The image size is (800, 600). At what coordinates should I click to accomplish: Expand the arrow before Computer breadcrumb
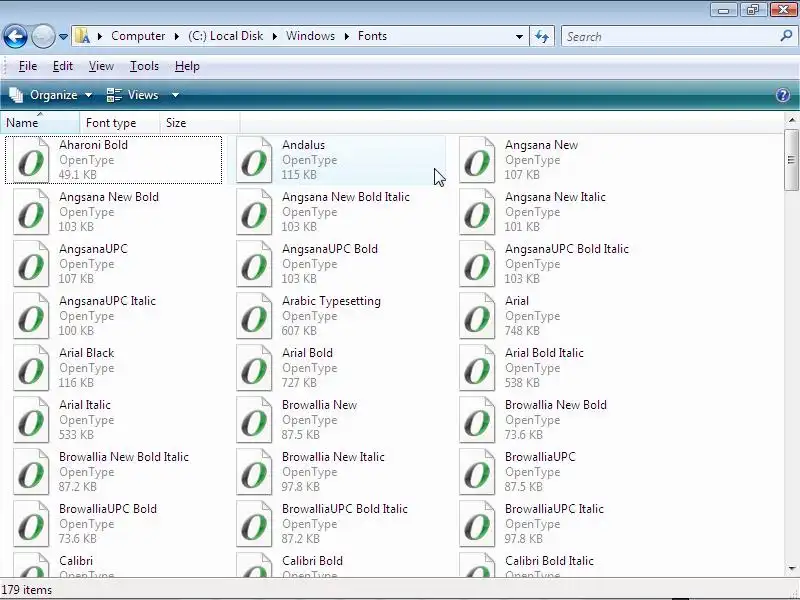point(100,36)
